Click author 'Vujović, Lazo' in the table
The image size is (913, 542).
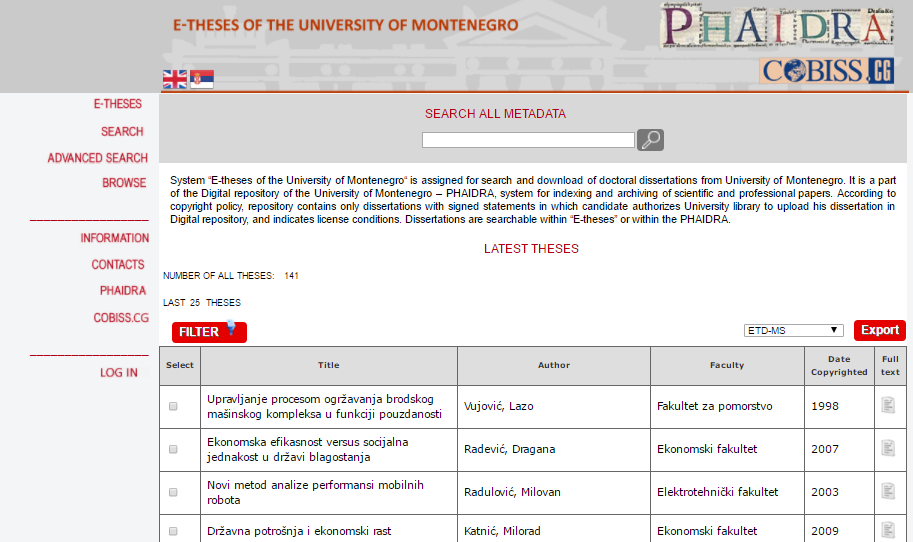coord(498,406)
